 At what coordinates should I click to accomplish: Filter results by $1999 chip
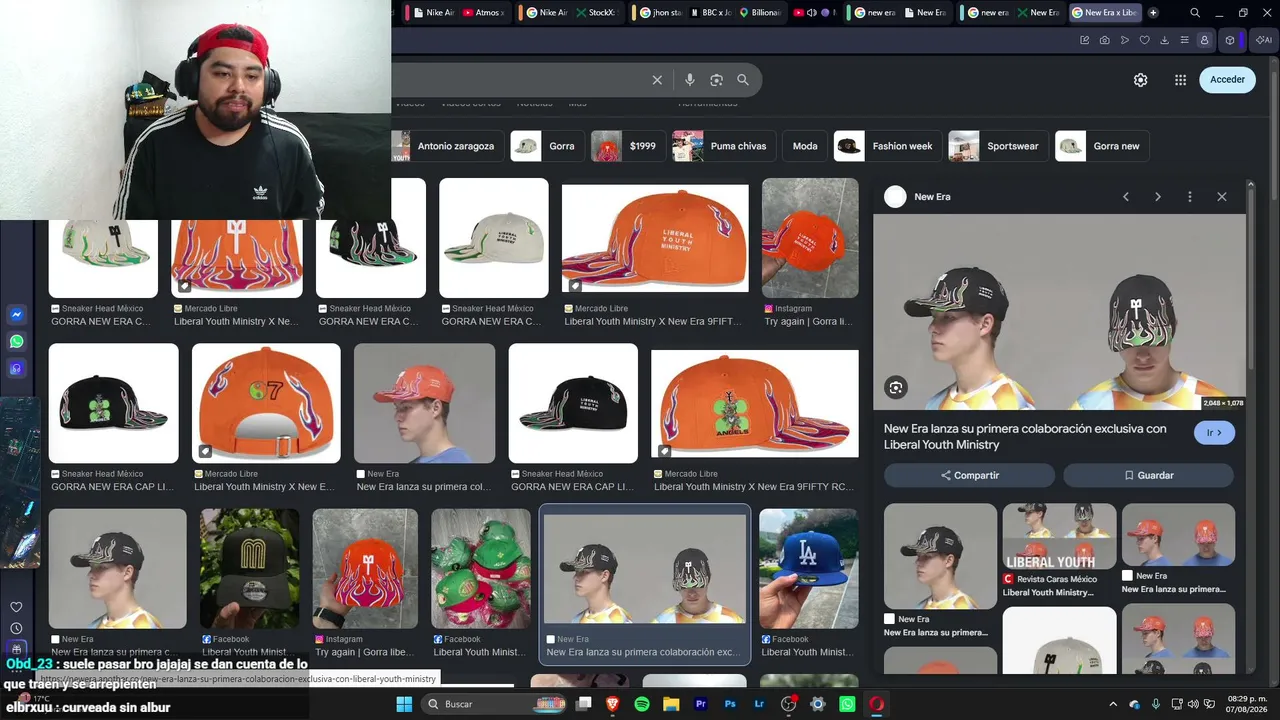click(x=628, y=146)
